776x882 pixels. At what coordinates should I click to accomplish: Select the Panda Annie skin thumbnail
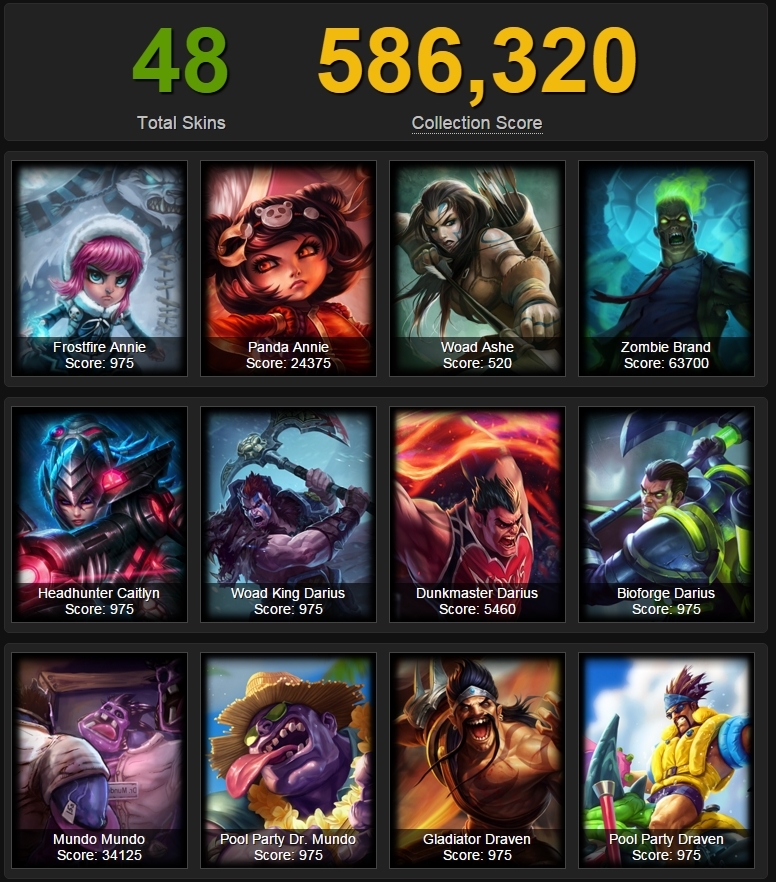pyautogui.click(x=288, y=268)
